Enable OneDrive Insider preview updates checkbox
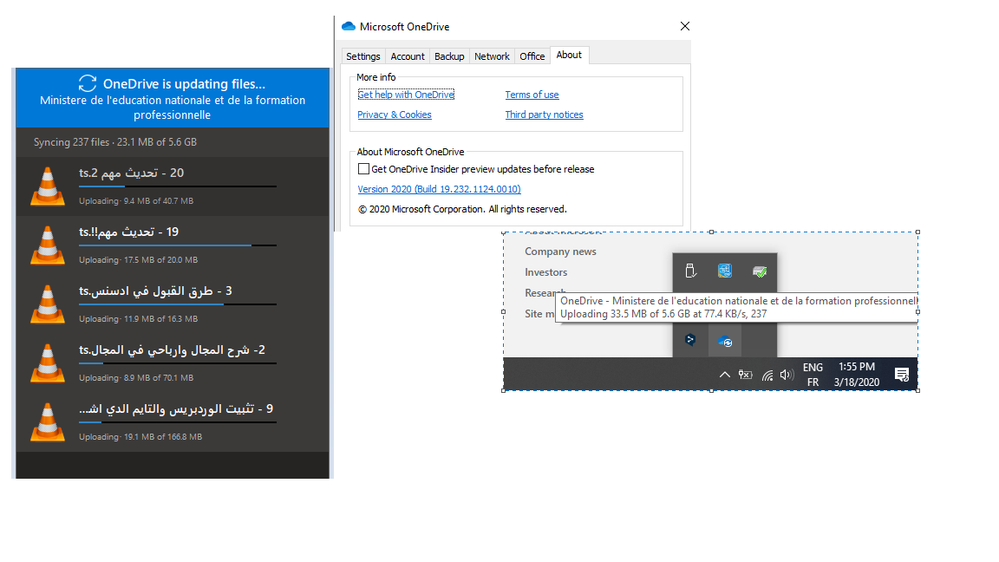This screenshot has height=562, width=999. click(x=363, y=169)
